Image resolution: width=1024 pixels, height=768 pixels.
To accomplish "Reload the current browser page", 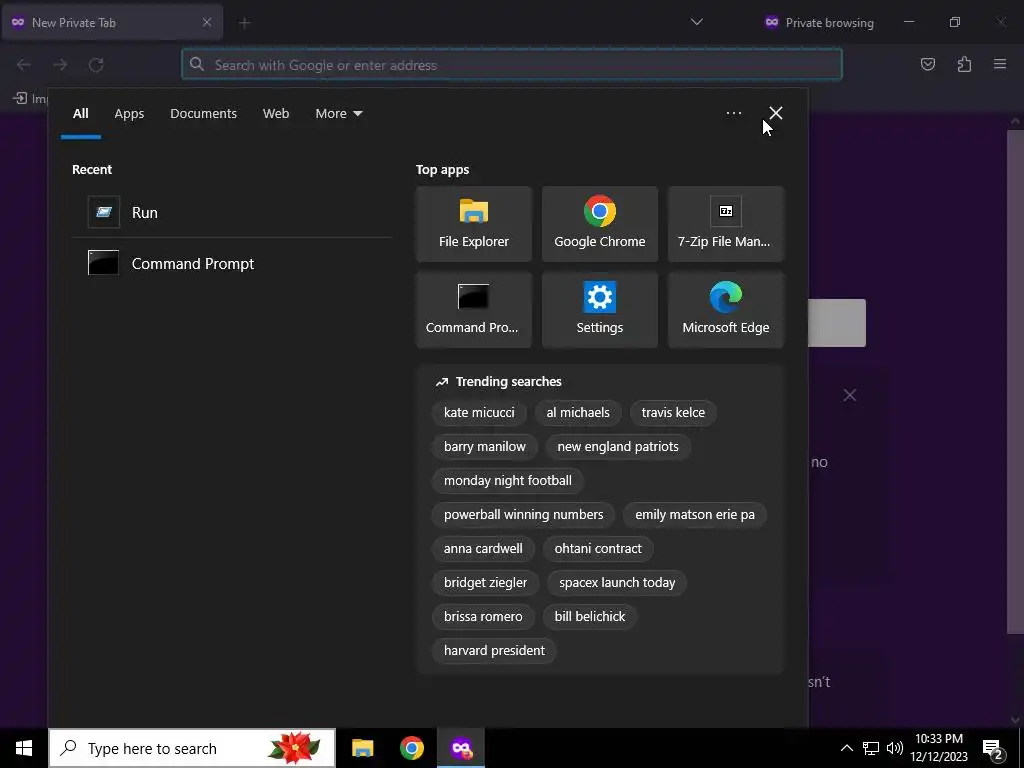I will tap(96, 64).
